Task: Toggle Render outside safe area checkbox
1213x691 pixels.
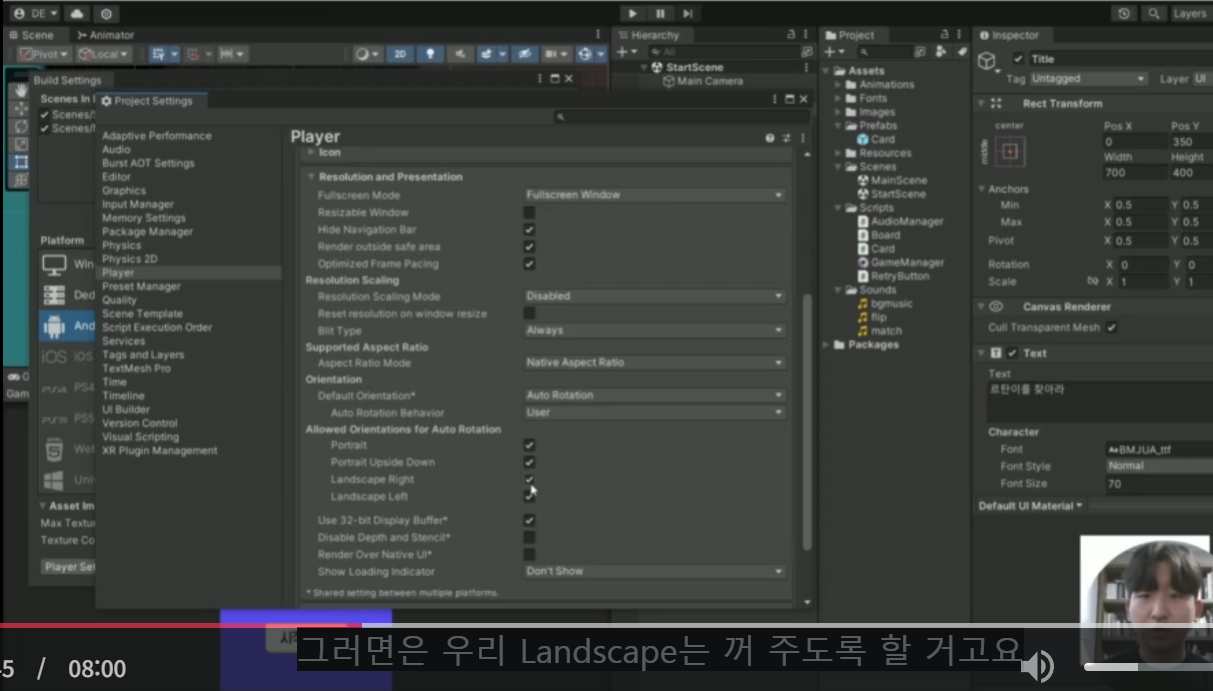Action: (x=529, y=246)
